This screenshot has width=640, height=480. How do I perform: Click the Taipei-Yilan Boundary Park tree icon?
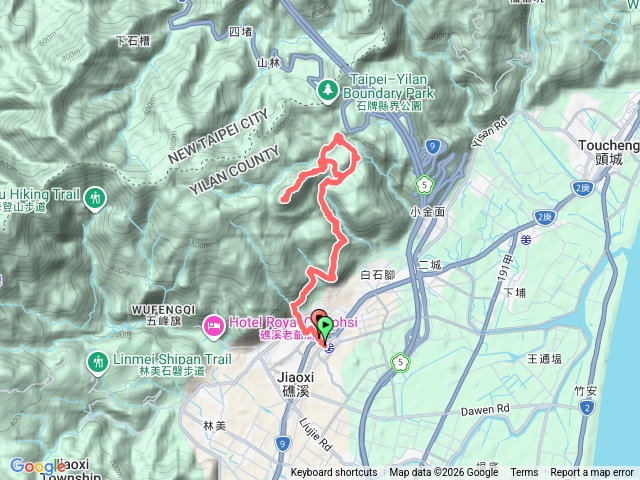pyautogui.click(x=327, y=91)
